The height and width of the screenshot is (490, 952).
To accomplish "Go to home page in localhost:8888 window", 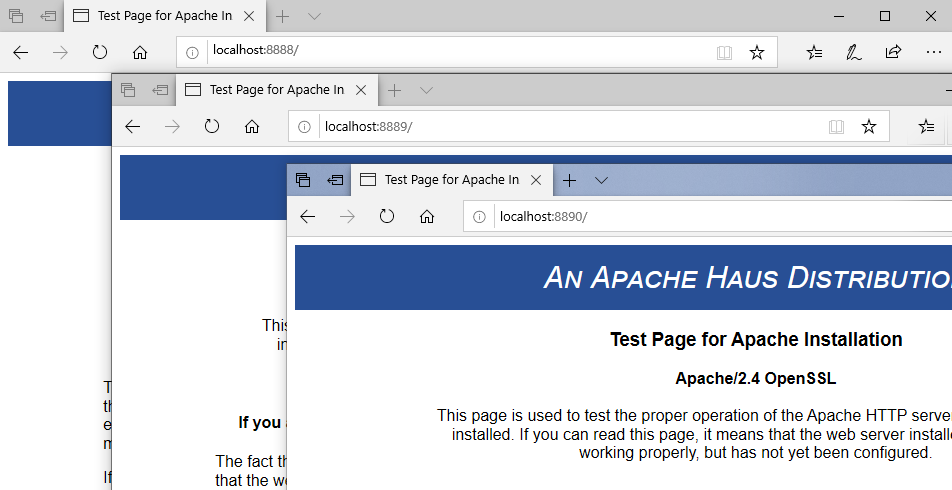I will 140,53.
